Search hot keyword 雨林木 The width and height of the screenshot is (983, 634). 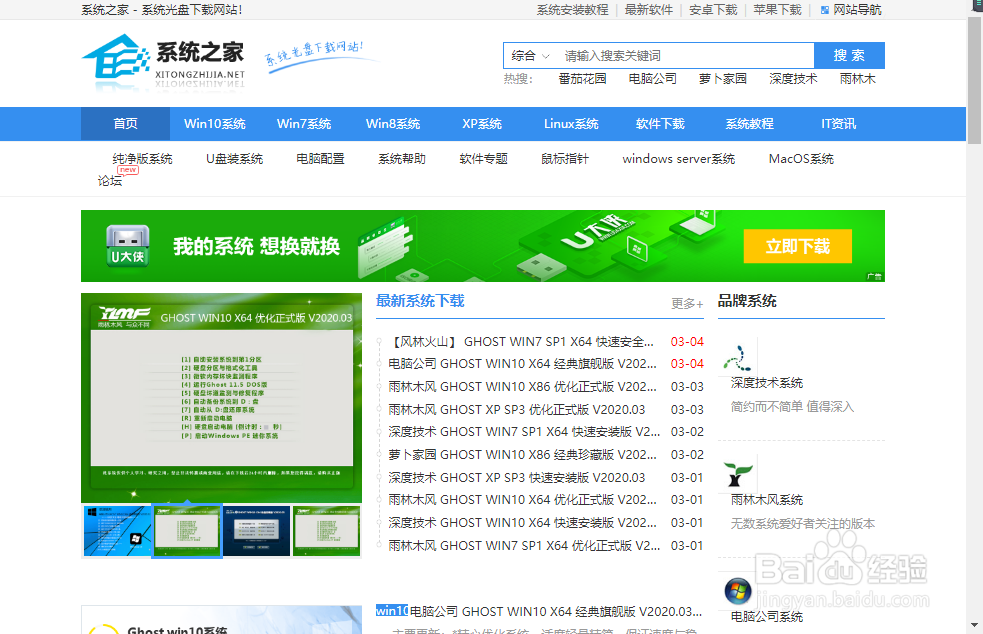pyautogui.click(x=858, y=79)
